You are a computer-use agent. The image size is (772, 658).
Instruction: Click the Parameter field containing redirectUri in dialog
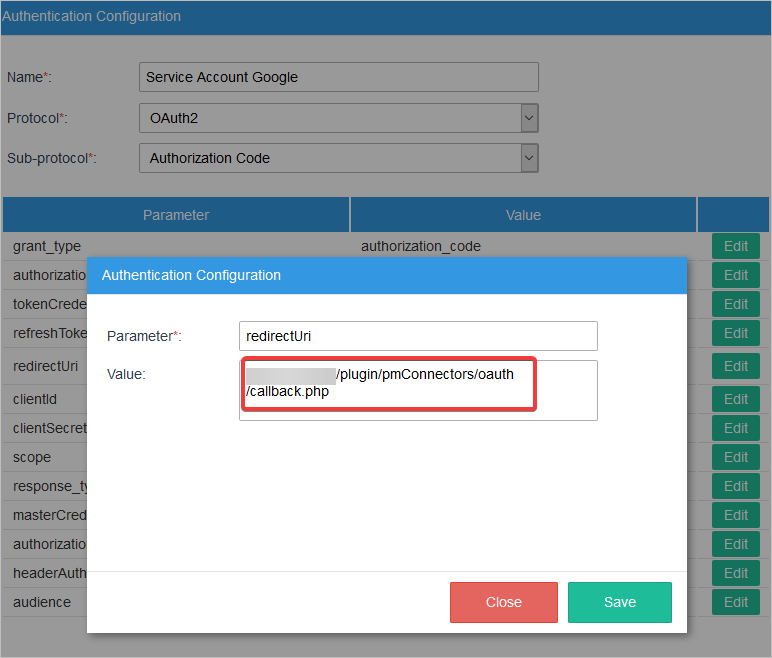418,336
